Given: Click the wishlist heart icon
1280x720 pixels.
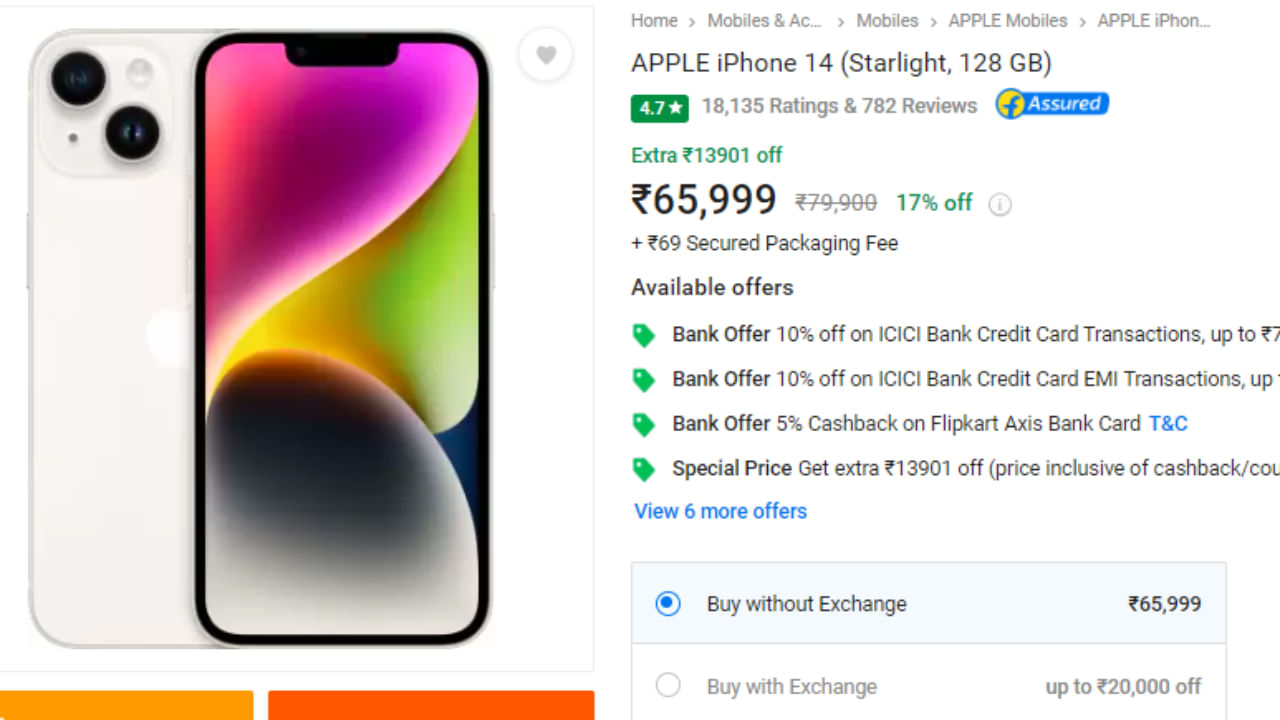Looking at the screenshot, I should 545,55.
